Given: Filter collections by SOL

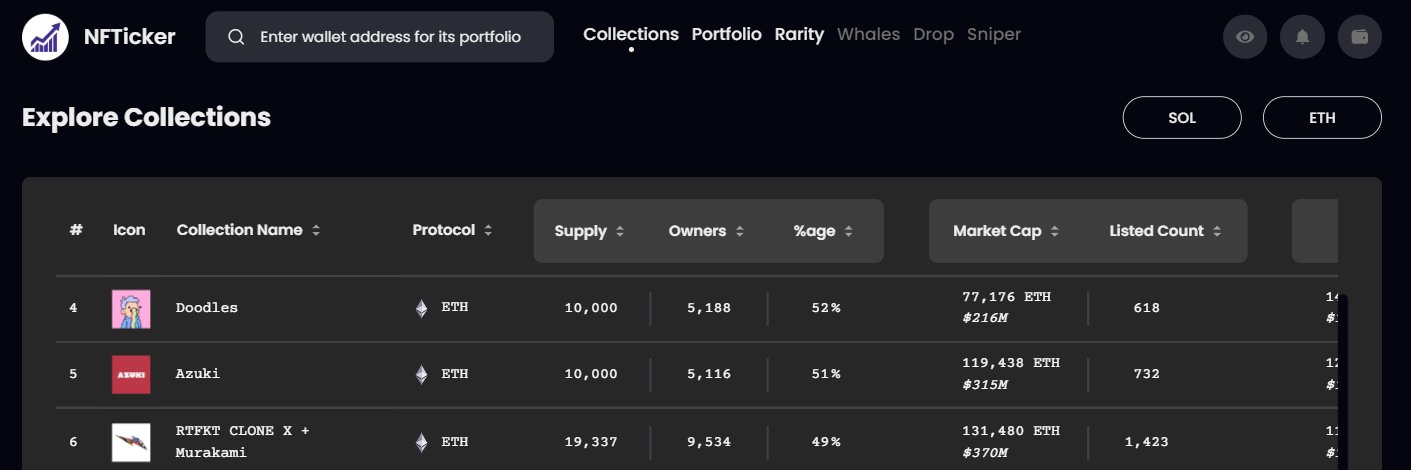Looking at the screenshot, I should click(1182, 118).
